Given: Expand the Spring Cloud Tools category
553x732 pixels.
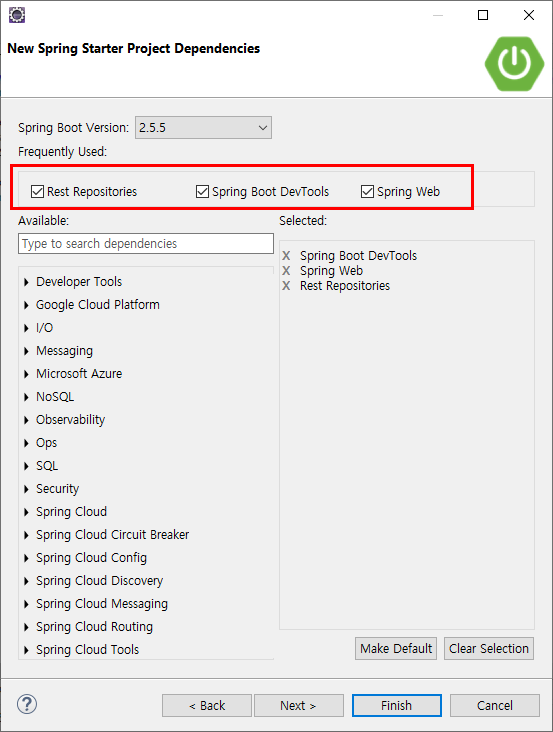Looking at the screenshot, I should coord(26,650).
